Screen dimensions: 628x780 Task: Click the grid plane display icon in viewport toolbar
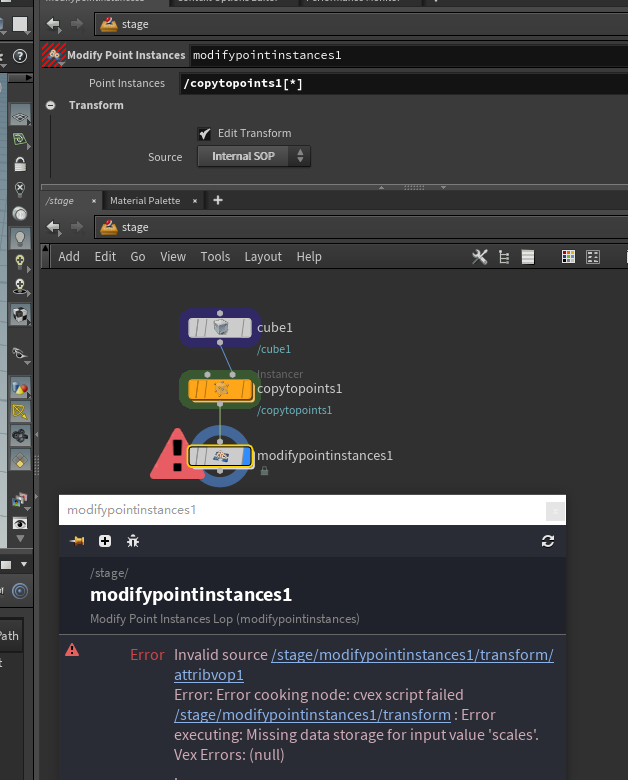pos(20,117)
